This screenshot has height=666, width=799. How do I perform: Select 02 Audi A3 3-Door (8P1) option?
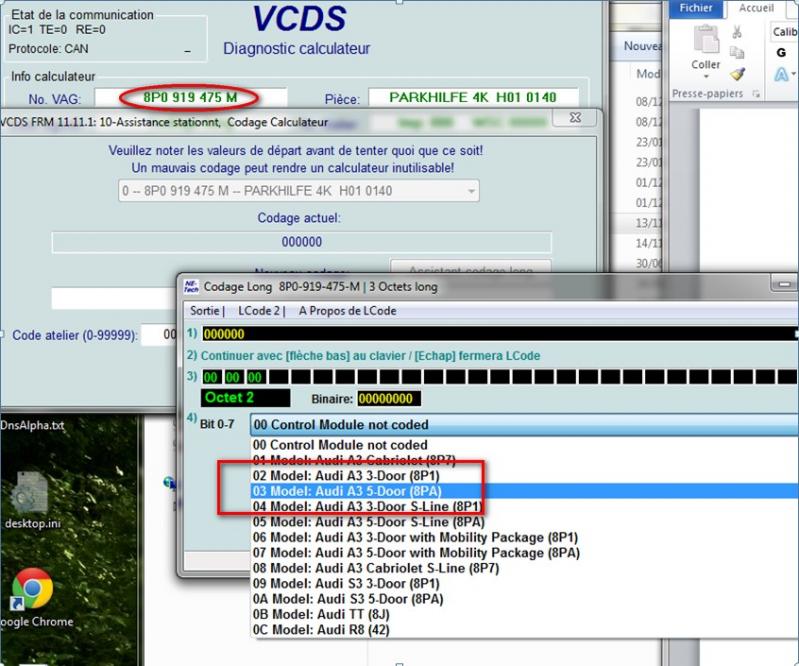525,475
